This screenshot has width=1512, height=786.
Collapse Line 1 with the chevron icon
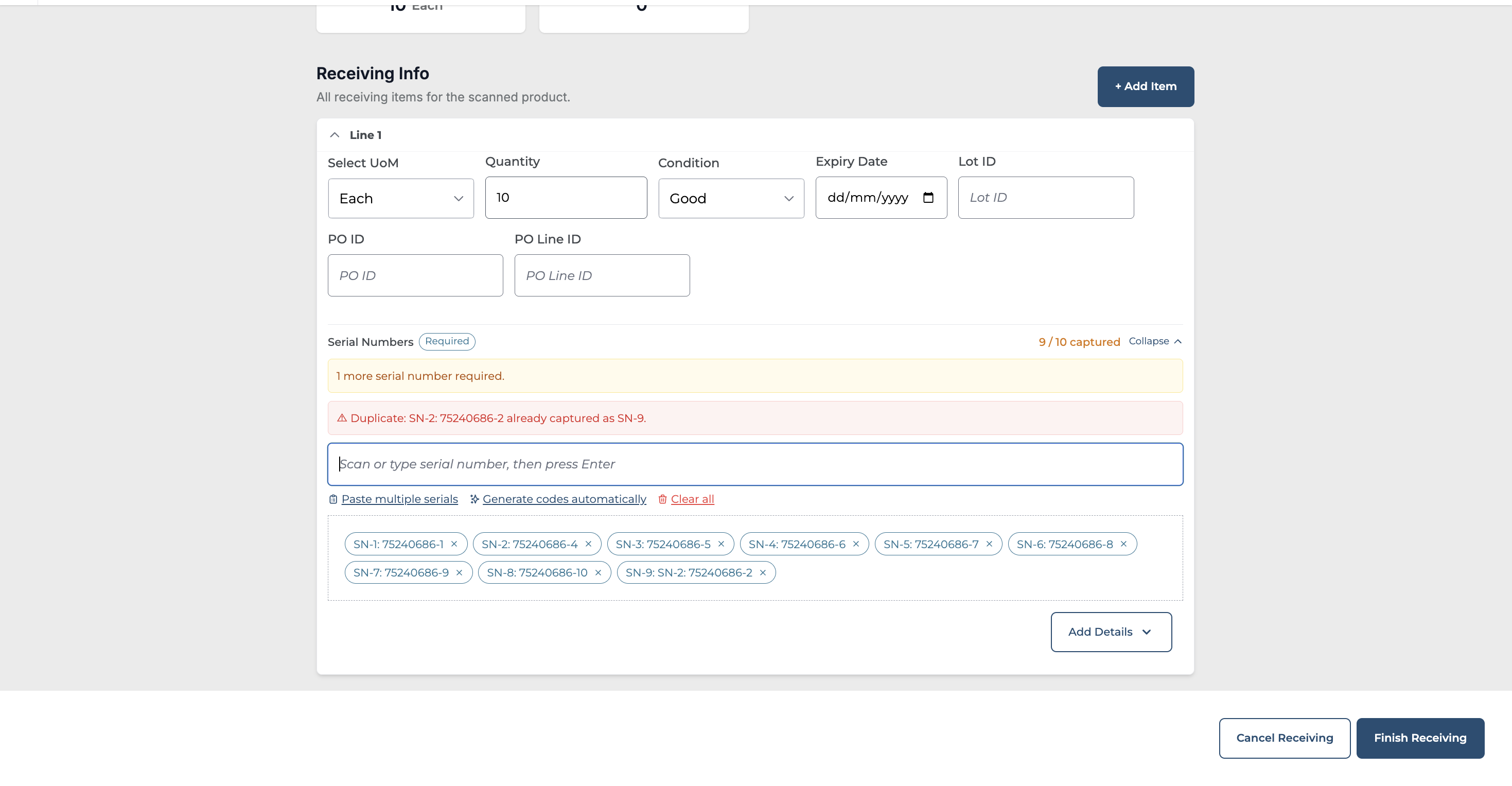pyautogui.click(x=335, y=135)
